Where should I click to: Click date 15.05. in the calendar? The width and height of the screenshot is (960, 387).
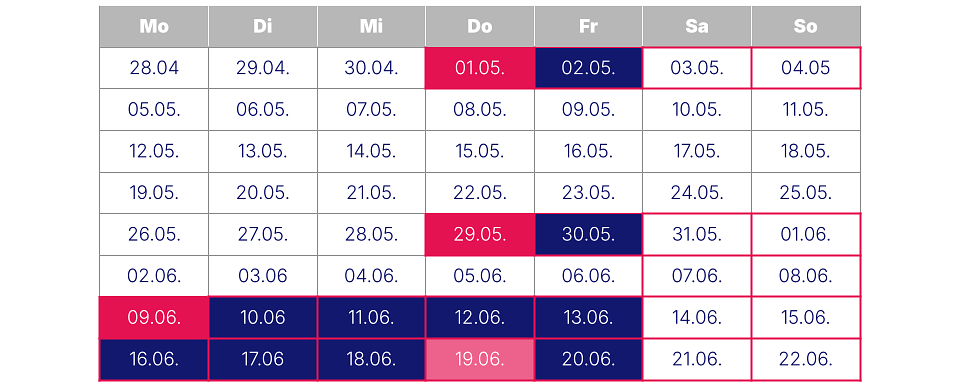point(479,151)
